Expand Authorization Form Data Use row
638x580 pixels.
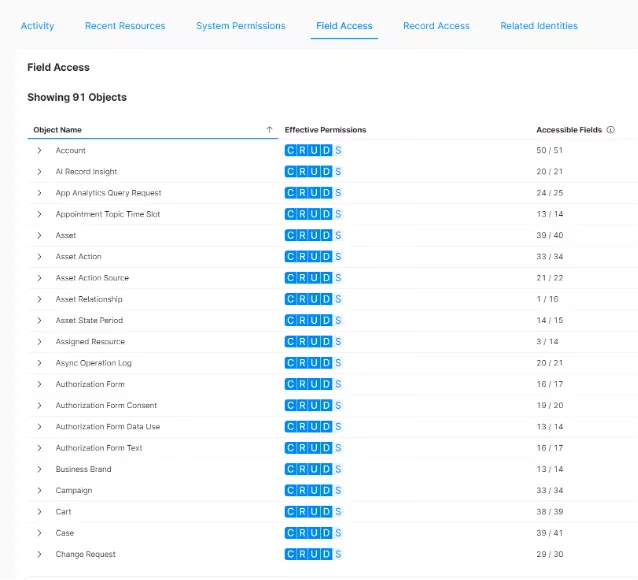click(39, 427)
